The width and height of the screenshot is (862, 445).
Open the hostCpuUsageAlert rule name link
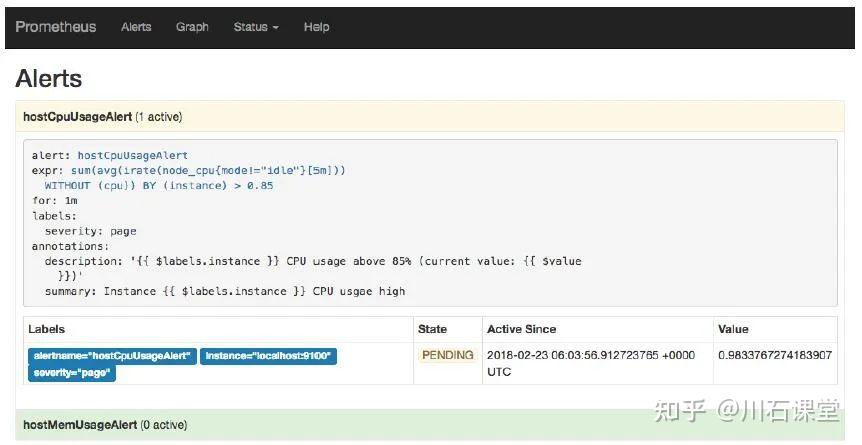(133, 156)
